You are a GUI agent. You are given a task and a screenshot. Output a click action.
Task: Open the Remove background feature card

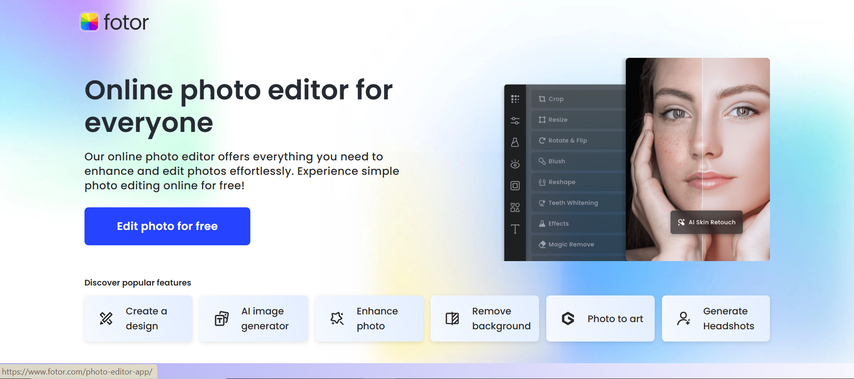(x=485, y=319)
